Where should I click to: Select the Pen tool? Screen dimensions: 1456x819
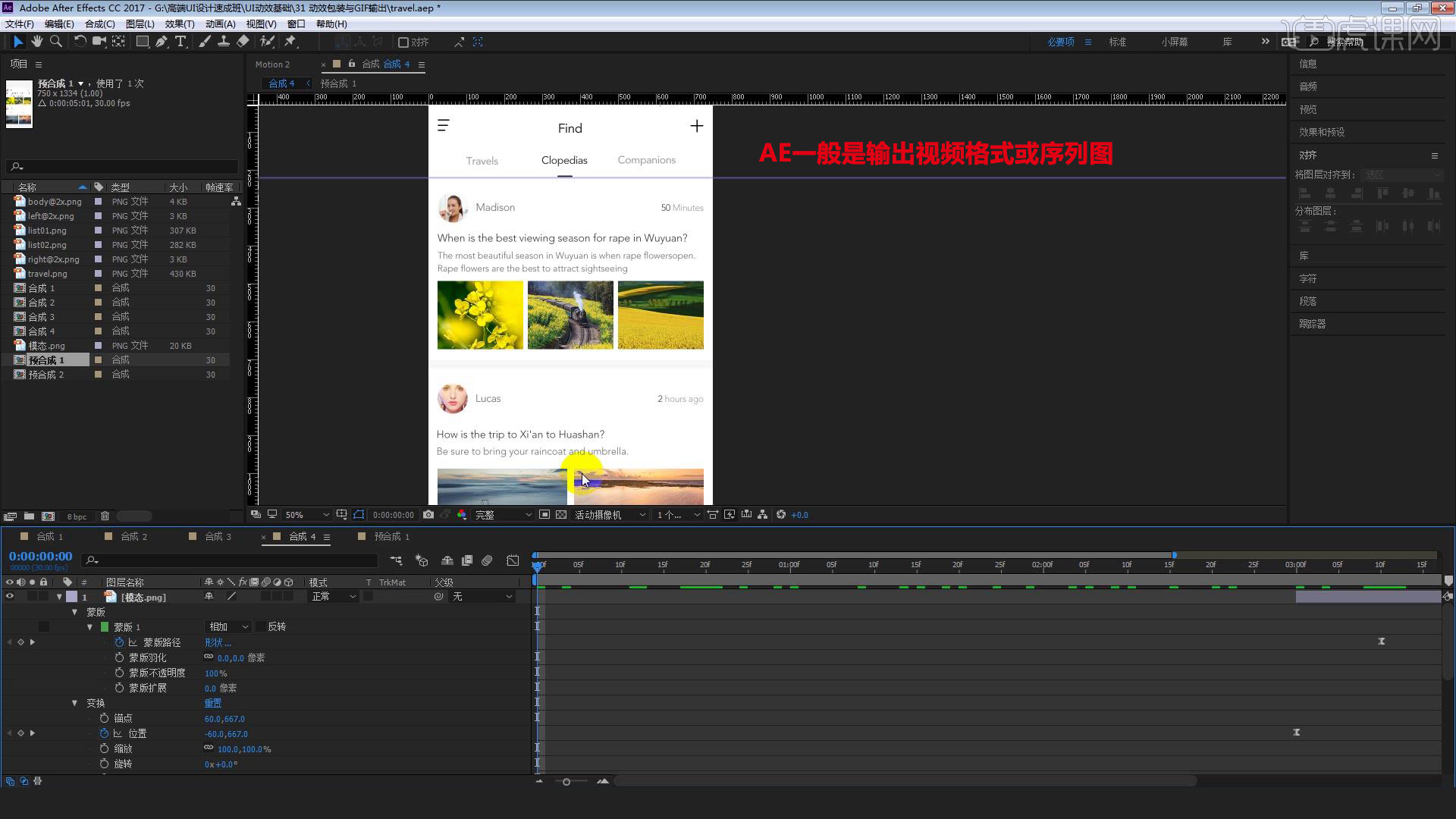(162, 42)
